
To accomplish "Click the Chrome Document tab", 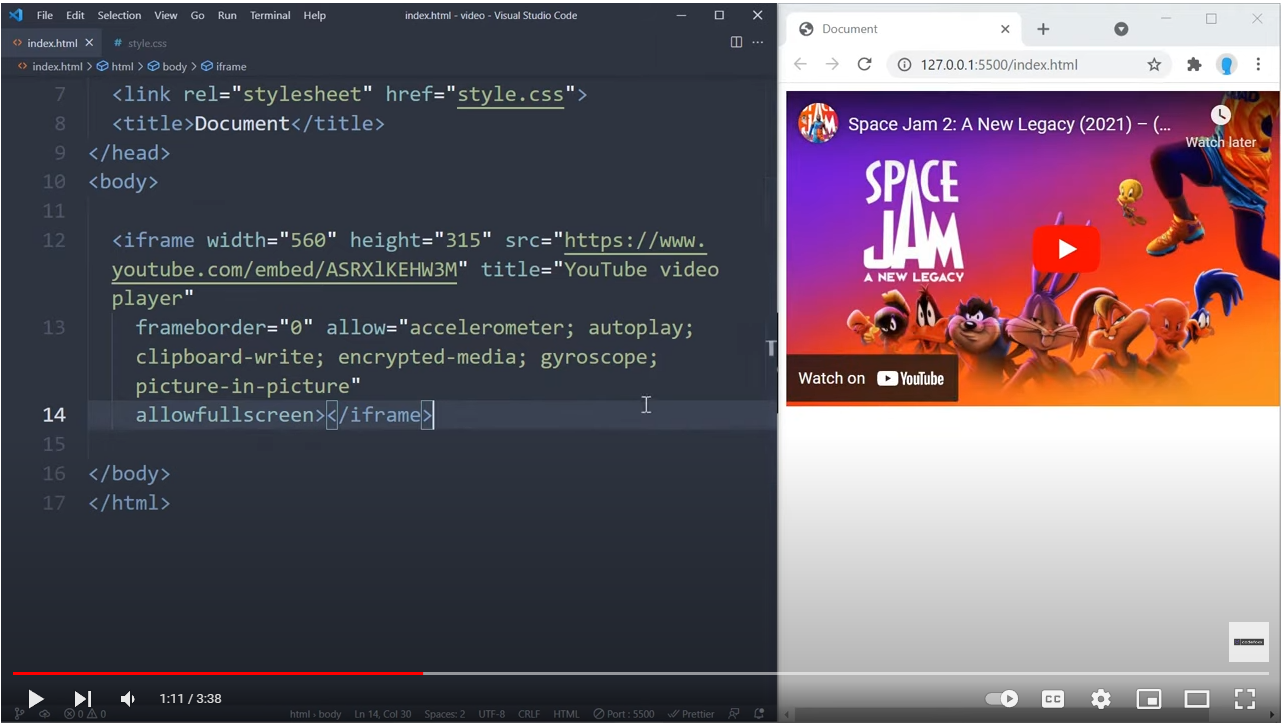I will coord(903,29).
